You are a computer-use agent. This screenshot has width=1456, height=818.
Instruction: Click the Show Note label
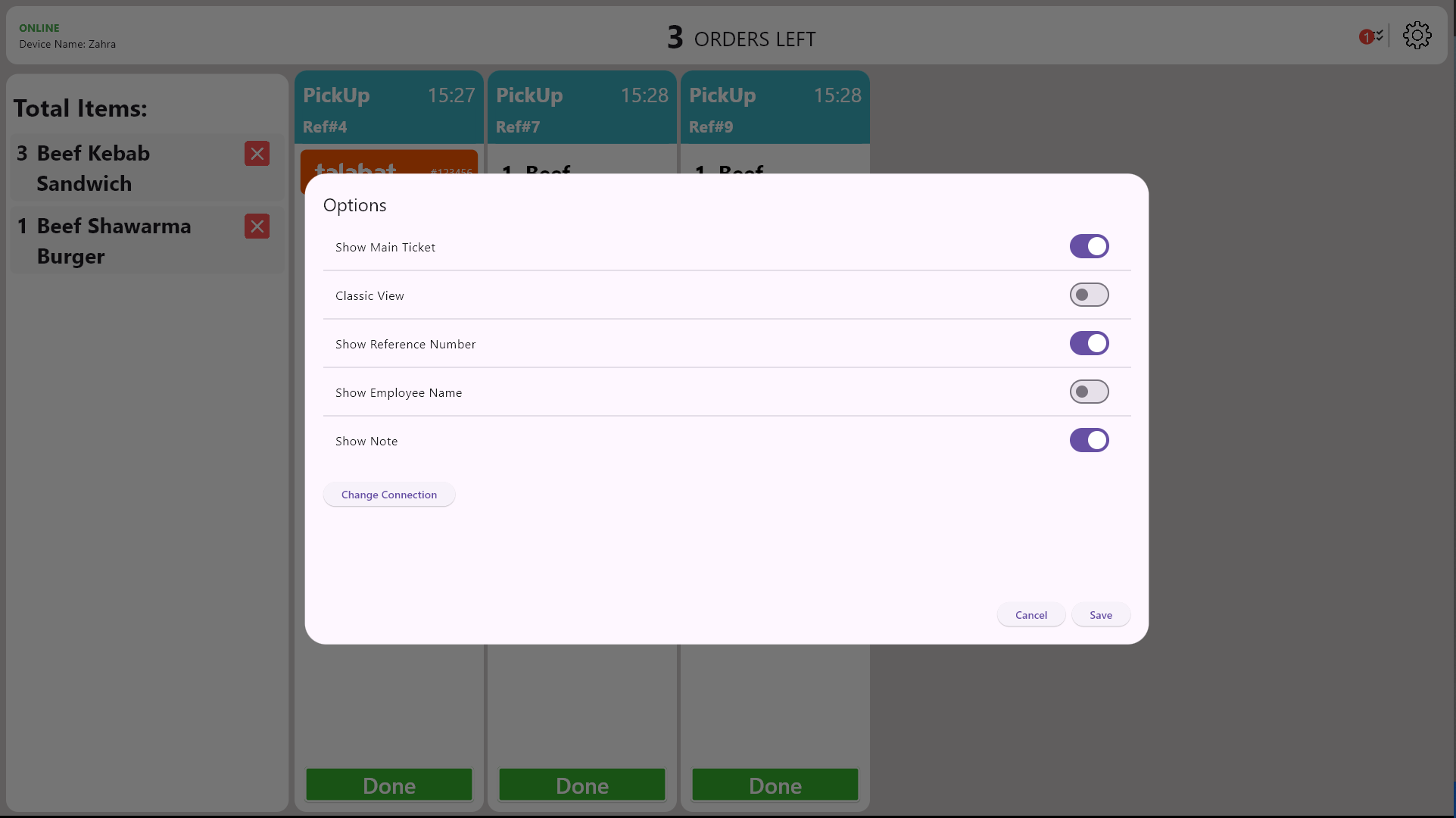point(366,441)
